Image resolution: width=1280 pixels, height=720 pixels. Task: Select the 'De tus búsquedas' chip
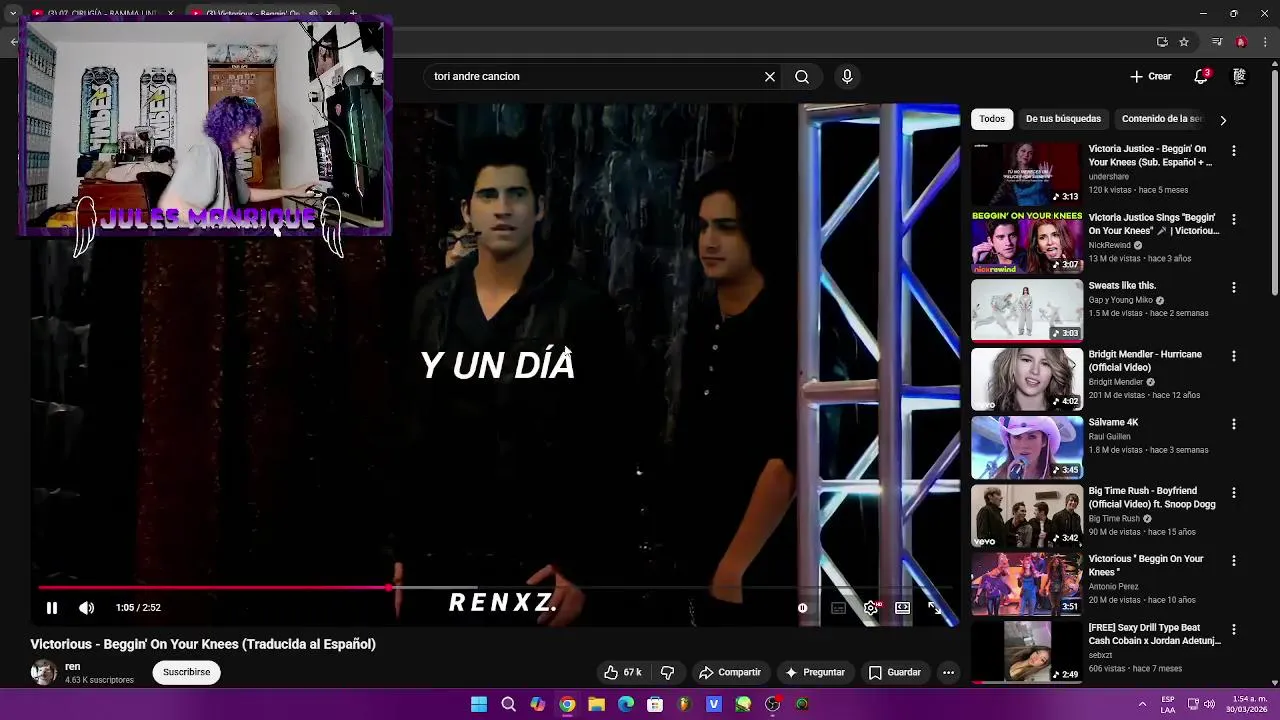click(x=1063, y=119)
